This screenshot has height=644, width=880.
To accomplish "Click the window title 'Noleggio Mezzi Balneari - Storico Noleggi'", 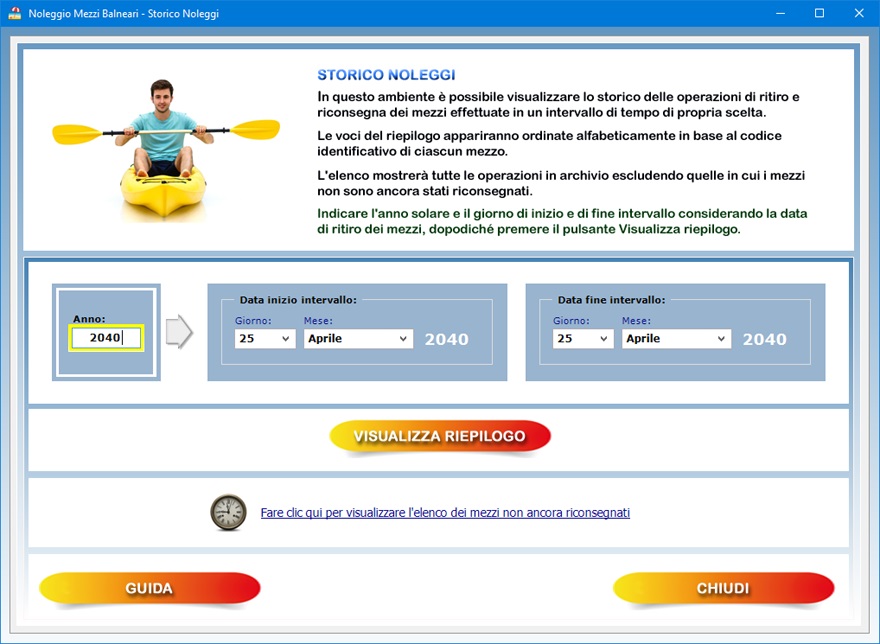I will point(123,13).
